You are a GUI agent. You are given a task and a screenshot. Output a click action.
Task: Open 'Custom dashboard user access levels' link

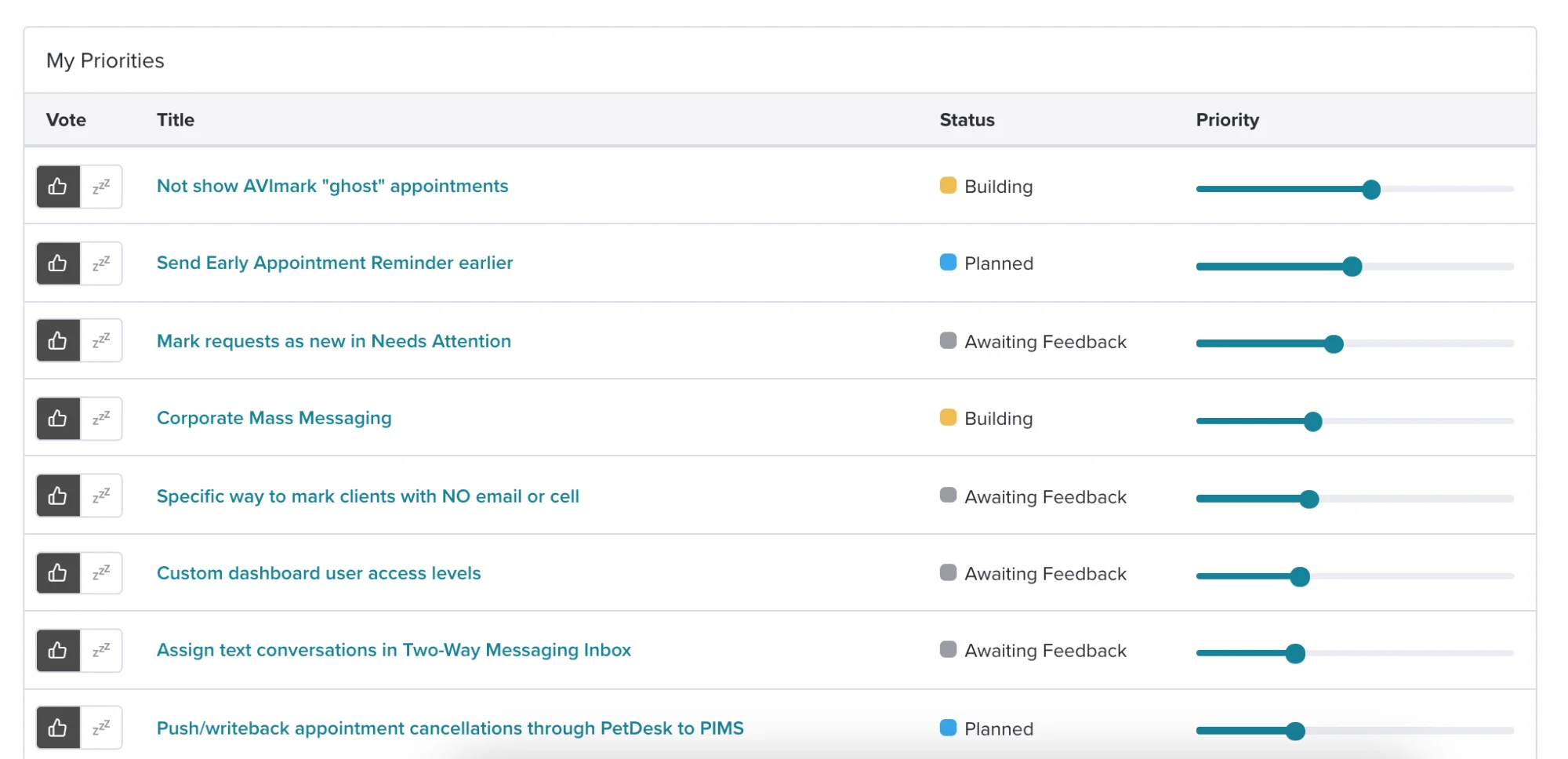click(x=319, y=573)
